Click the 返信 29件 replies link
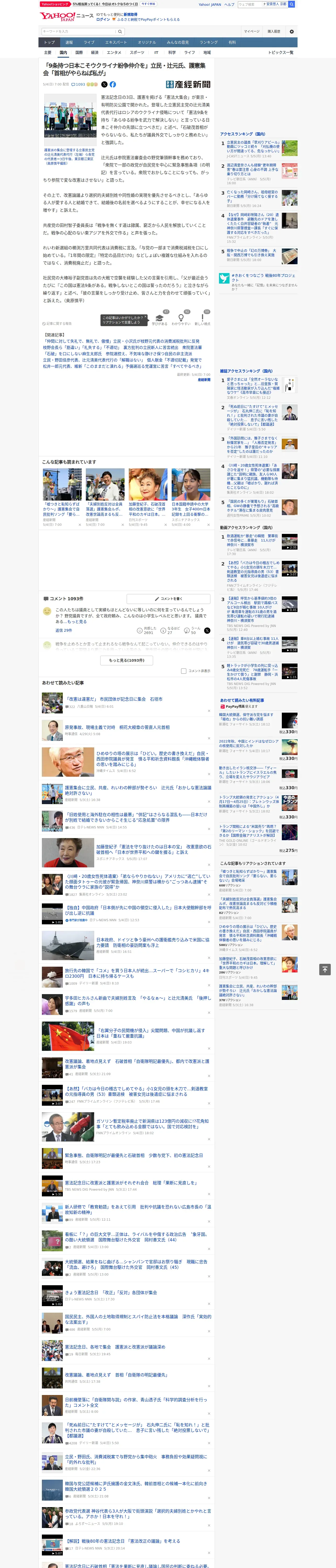336x1568 pixels. coord(63,631)
